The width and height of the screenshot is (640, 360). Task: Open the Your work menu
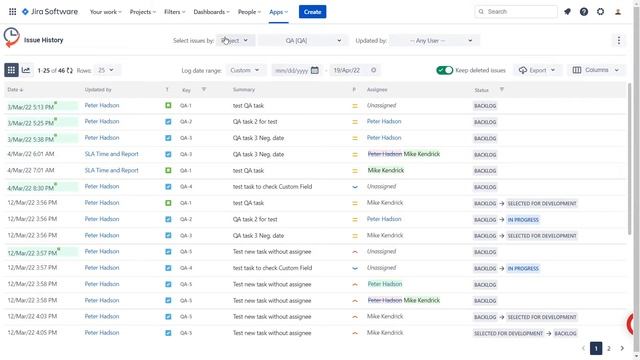105,12
